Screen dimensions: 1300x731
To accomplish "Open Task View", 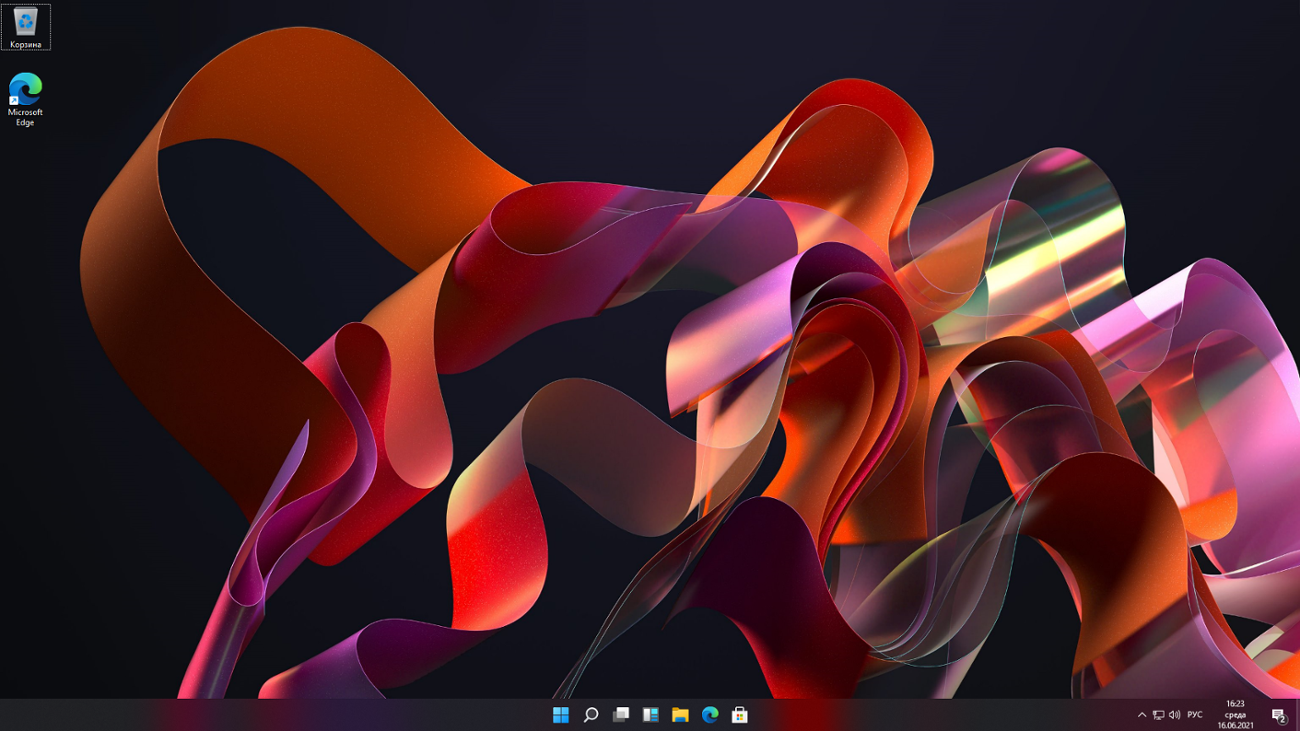I will 619,715.
